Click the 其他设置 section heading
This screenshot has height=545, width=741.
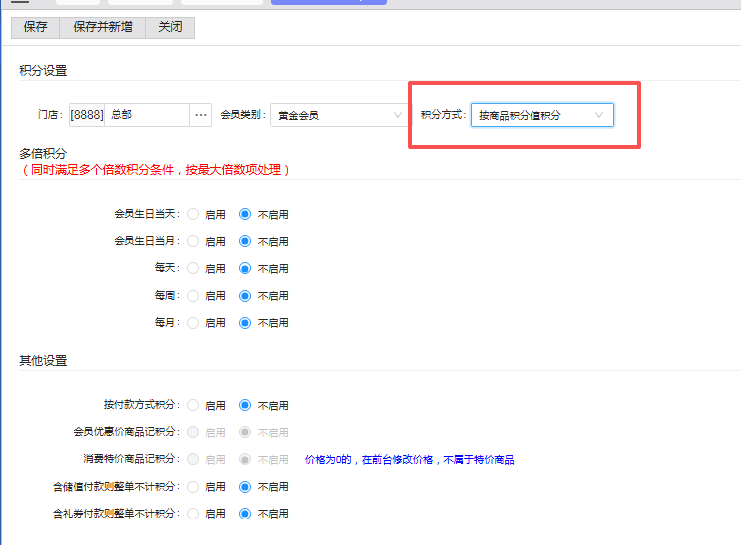(43, 361)
